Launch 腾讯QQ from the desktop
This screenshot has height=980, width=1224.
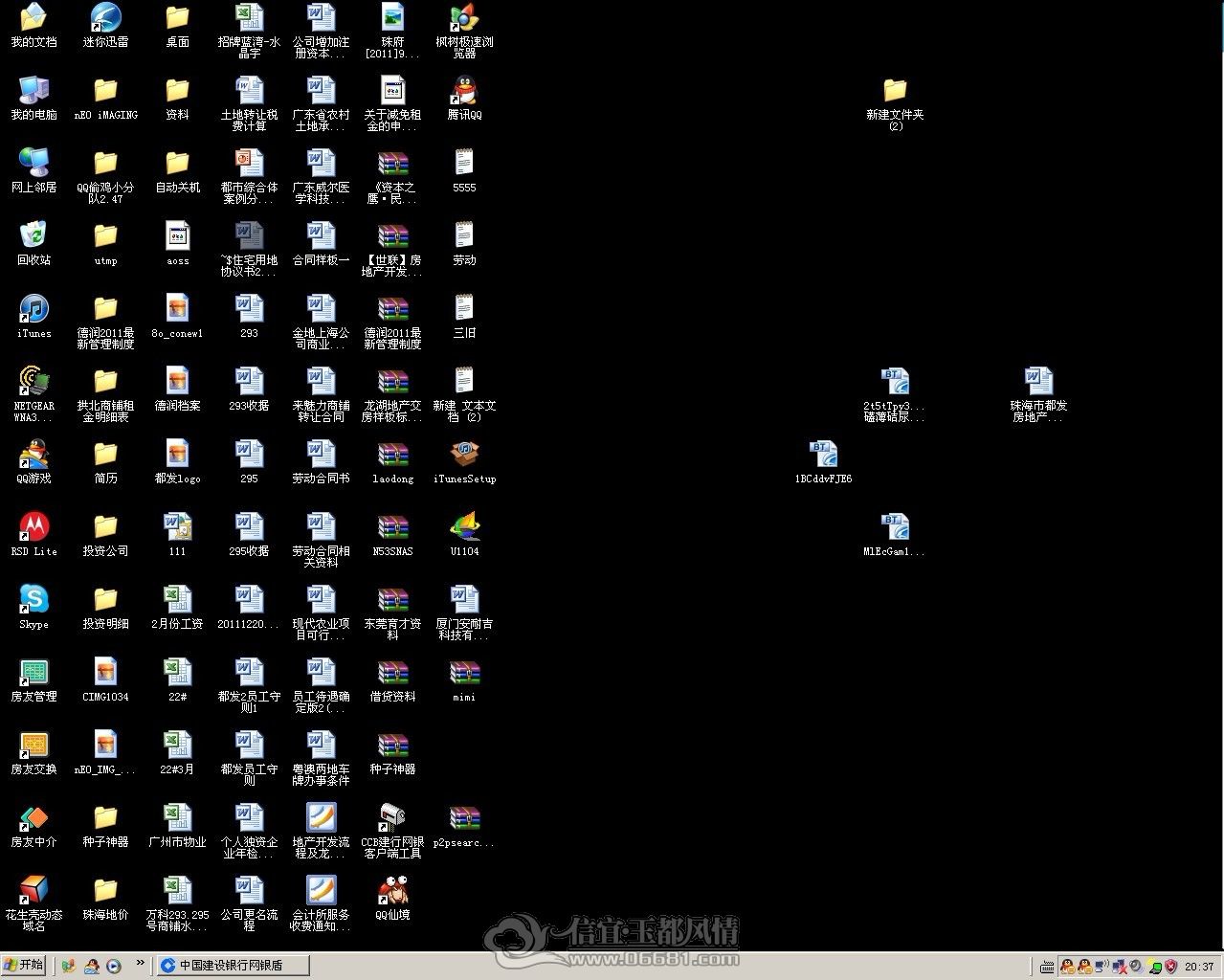(x=464, y=98)
